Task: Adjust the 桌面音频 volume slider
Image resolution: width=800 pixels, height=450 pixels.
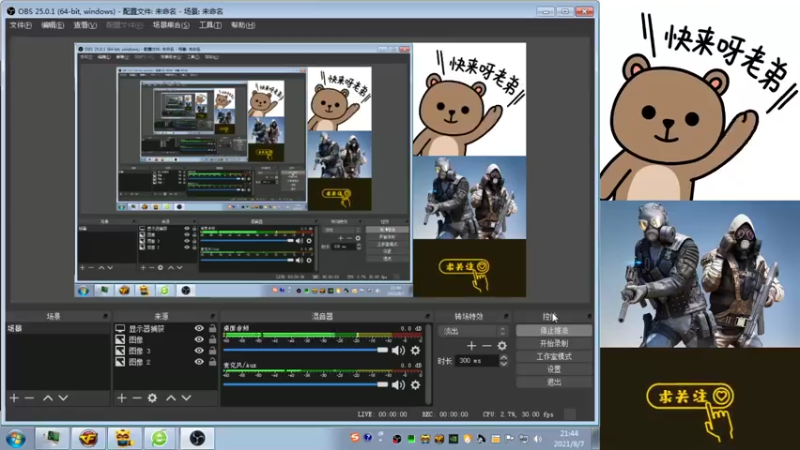Action: [x=306, y=350]
